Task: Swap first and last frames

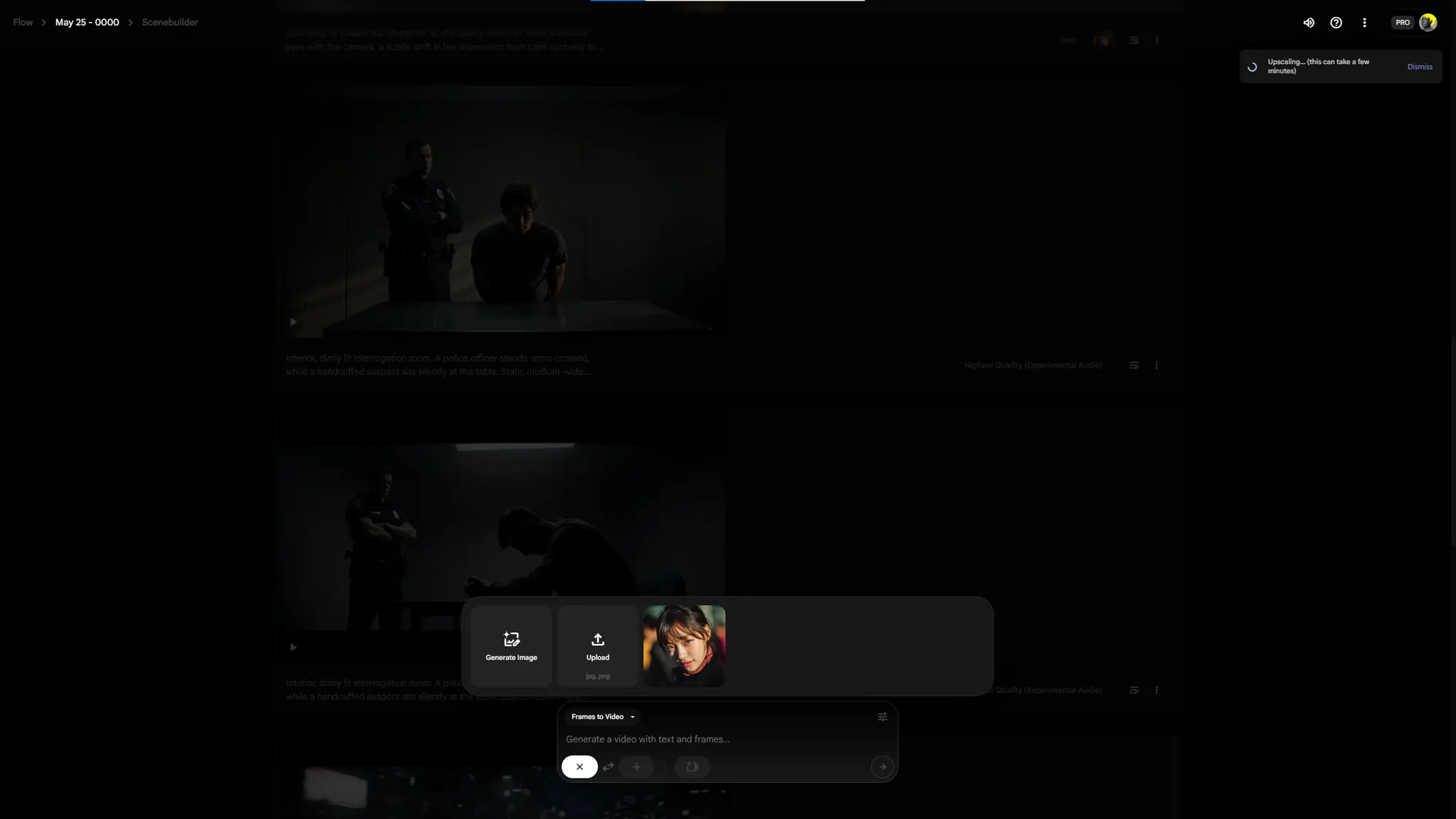Action: [x=608, y=766]
